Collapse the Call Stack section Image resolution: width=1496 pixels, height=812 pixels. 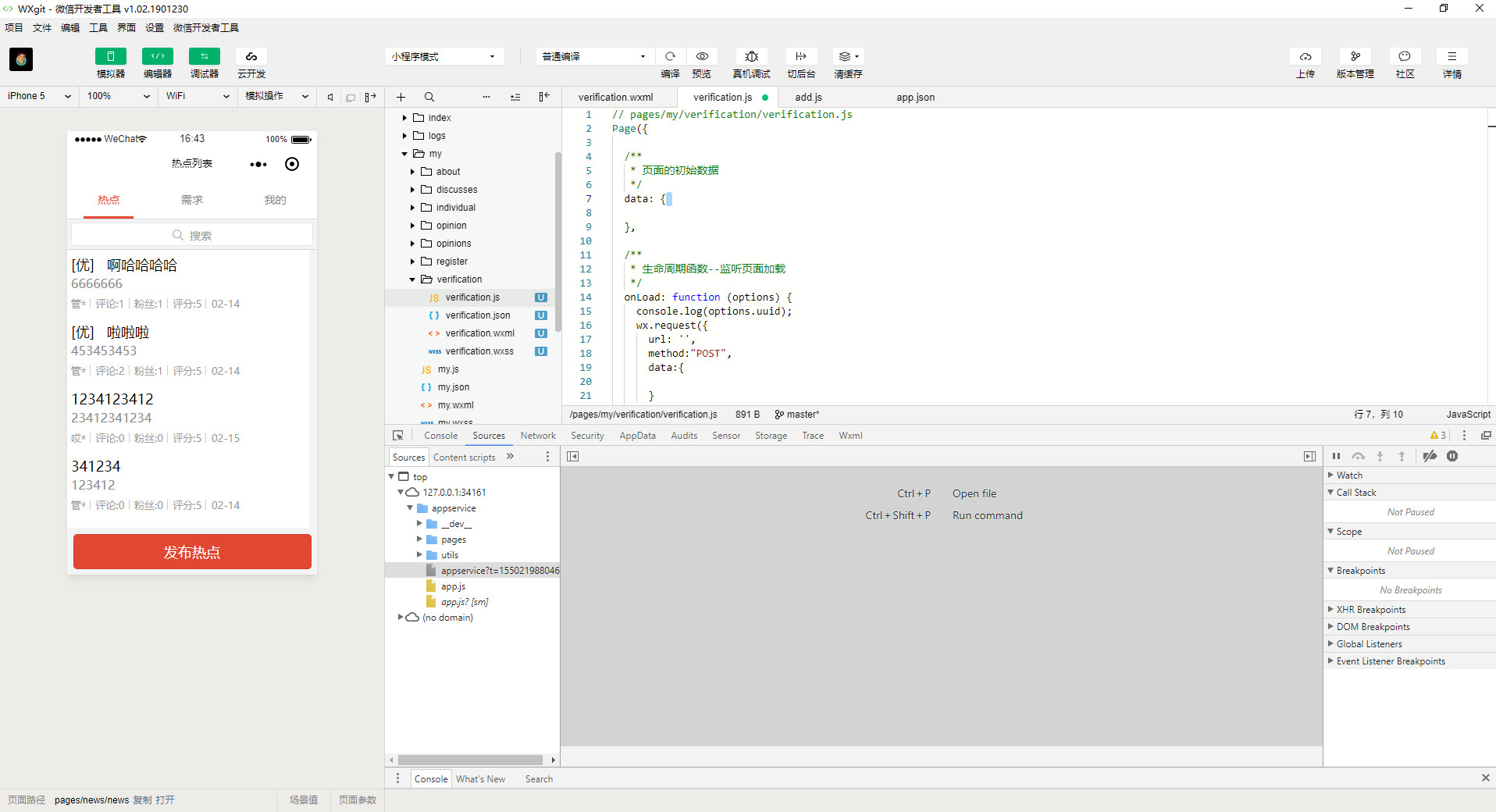click(x=1330, y=492)
